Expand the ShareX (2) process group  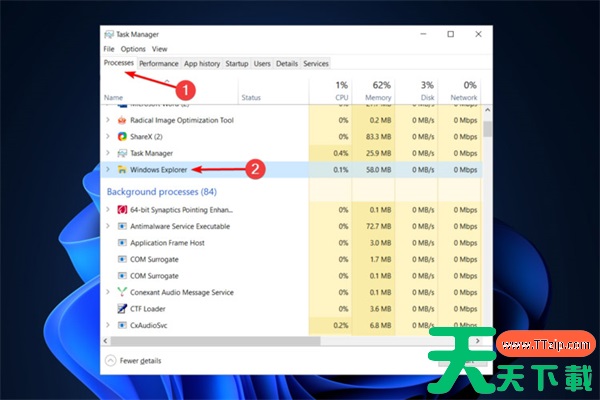point(108,136)
